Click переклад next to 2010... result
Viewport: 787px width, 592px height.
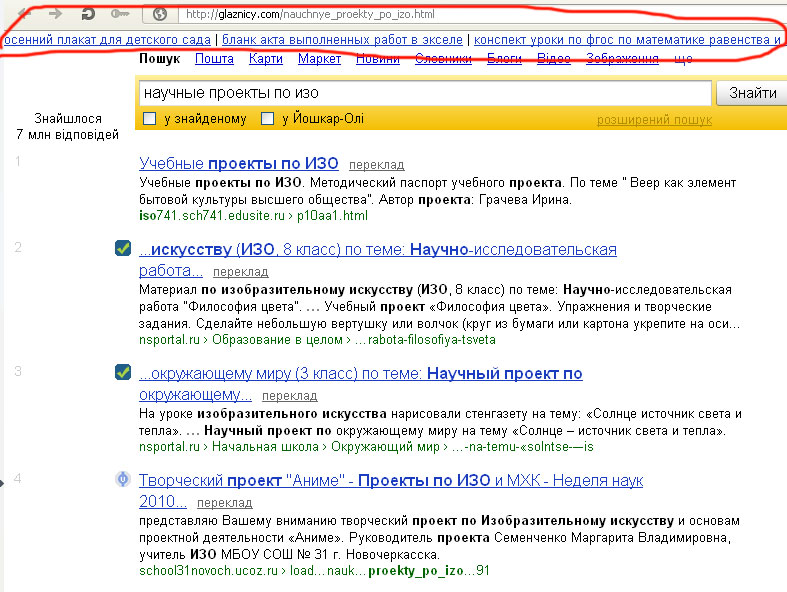(224, 503)
